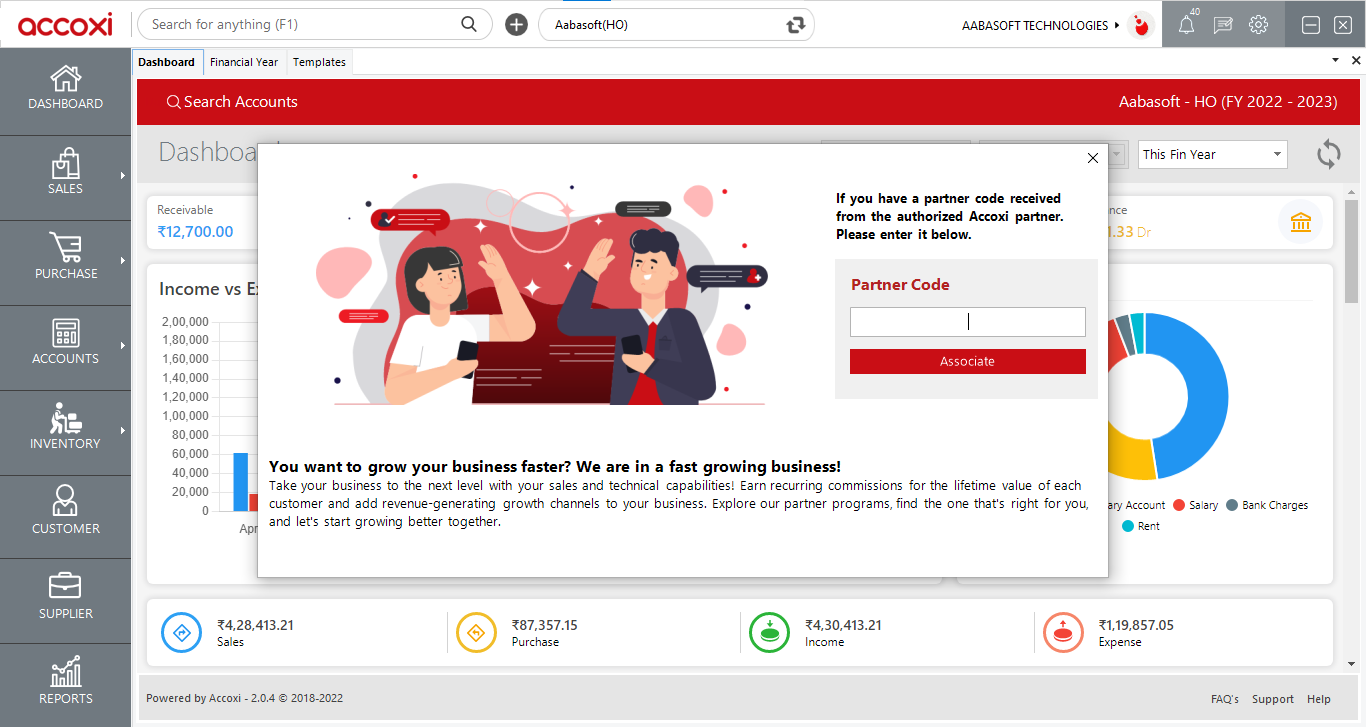Open the FAQ's link
1366x727 pixels.
[x=1225, y=699]
